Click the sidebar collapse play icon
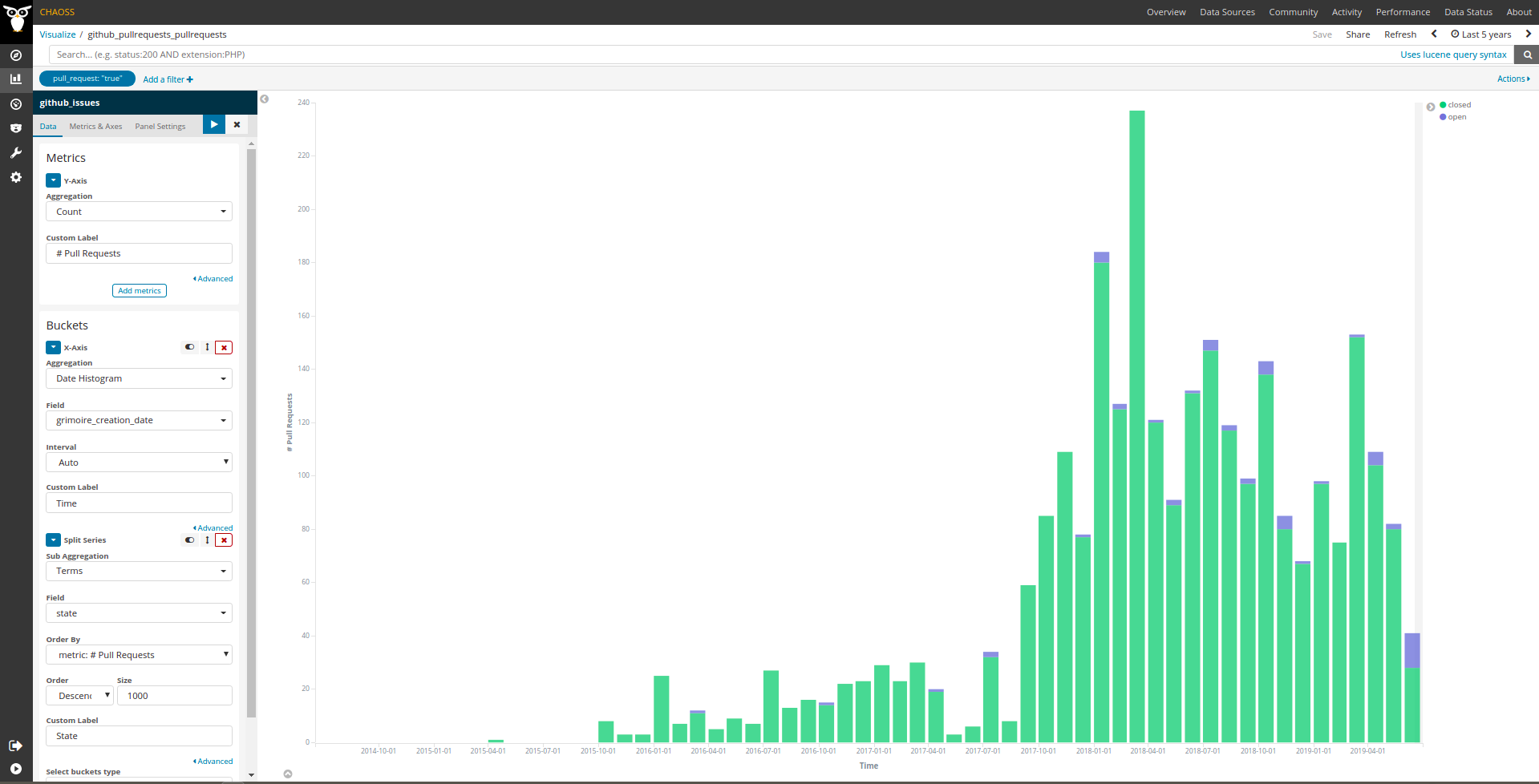 click(16, 769)
